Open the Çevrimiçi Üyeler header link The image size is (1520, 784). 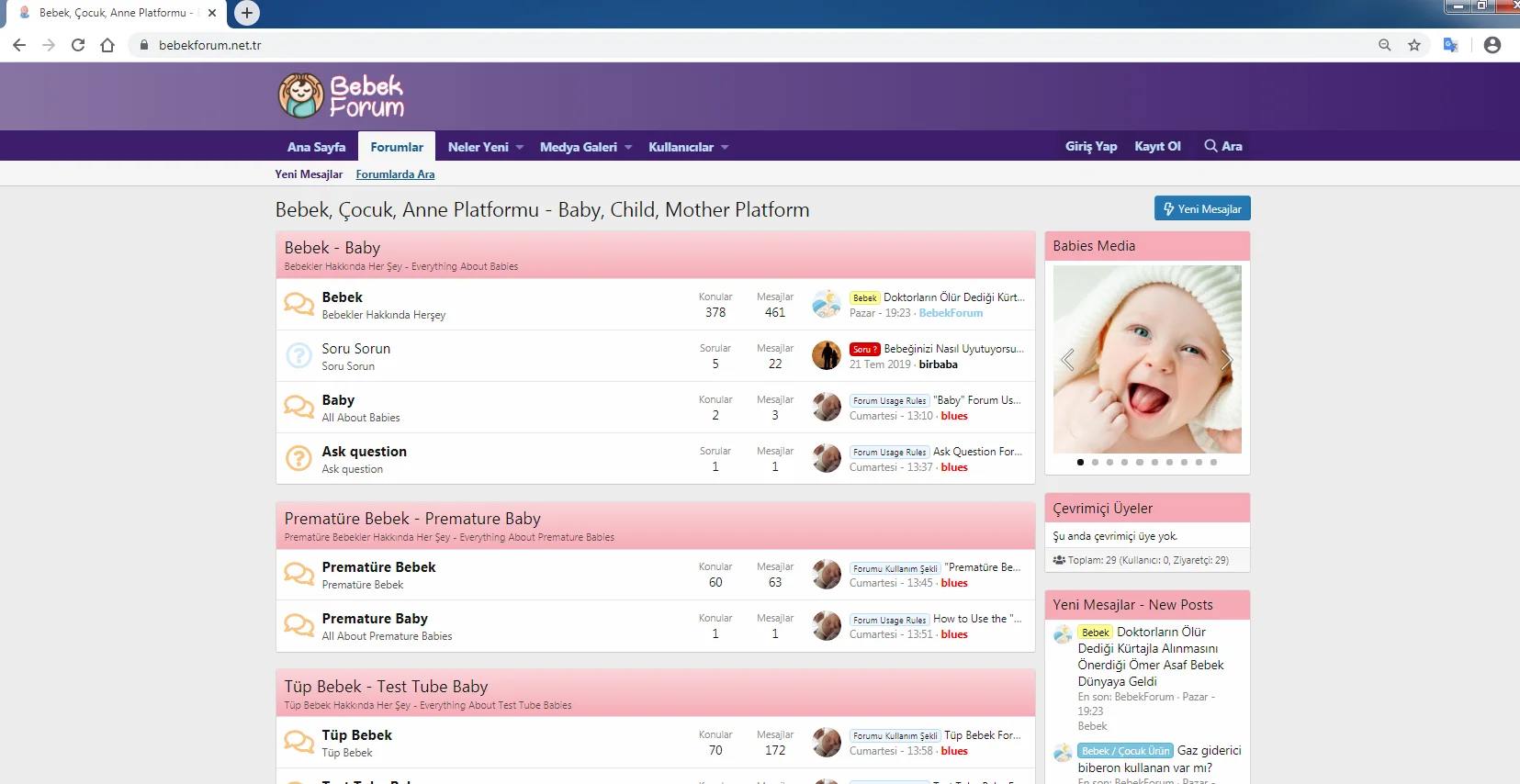click(x=1102, y=509)
